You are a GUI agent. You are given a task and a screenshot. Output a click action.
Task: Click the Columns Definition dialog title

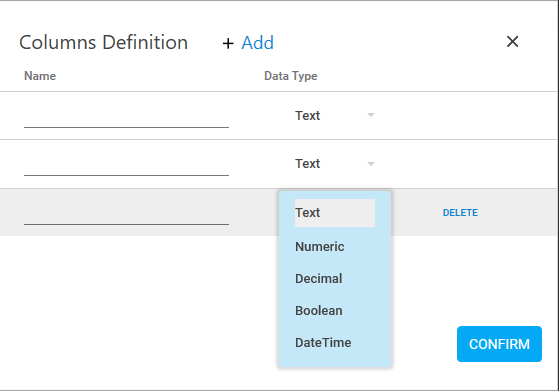point(103,42)
